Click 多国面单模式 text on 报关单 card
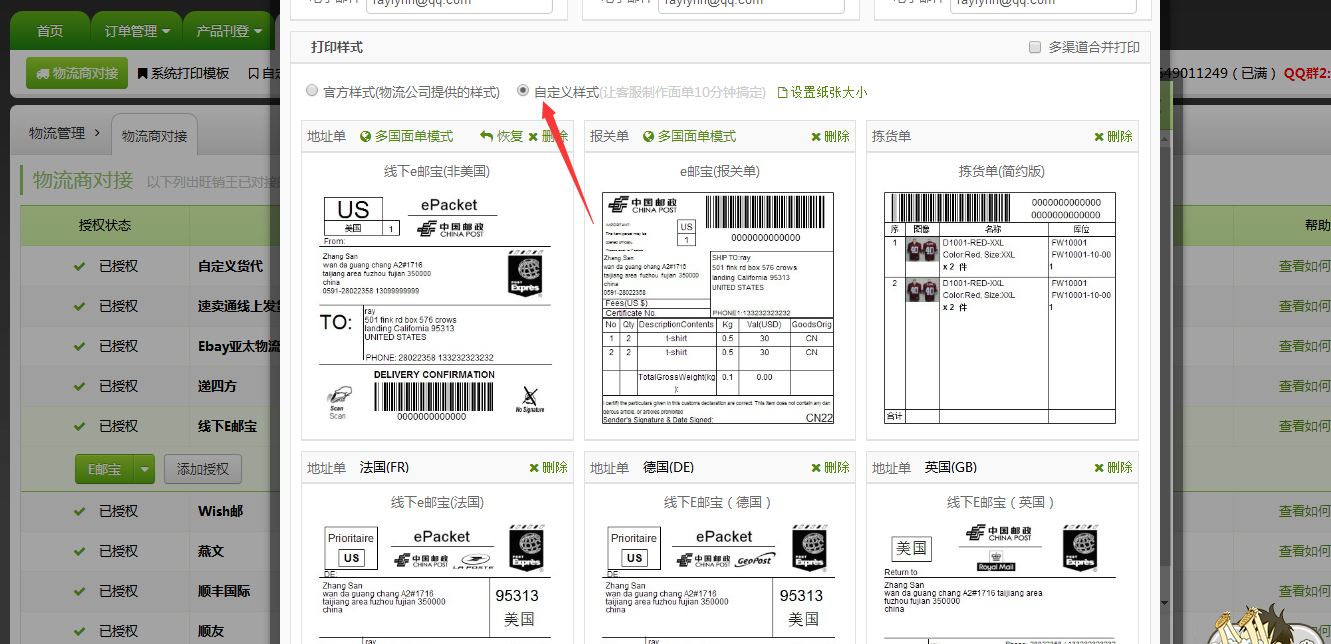 (x=698, y=136)
